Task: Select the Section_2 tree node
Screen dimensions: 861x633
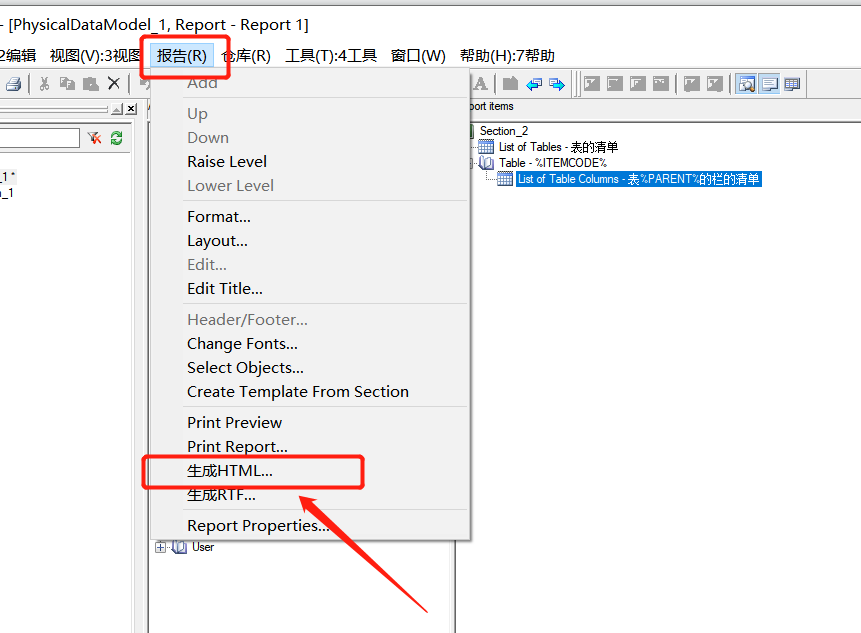Action: click(x=504, y=131)
